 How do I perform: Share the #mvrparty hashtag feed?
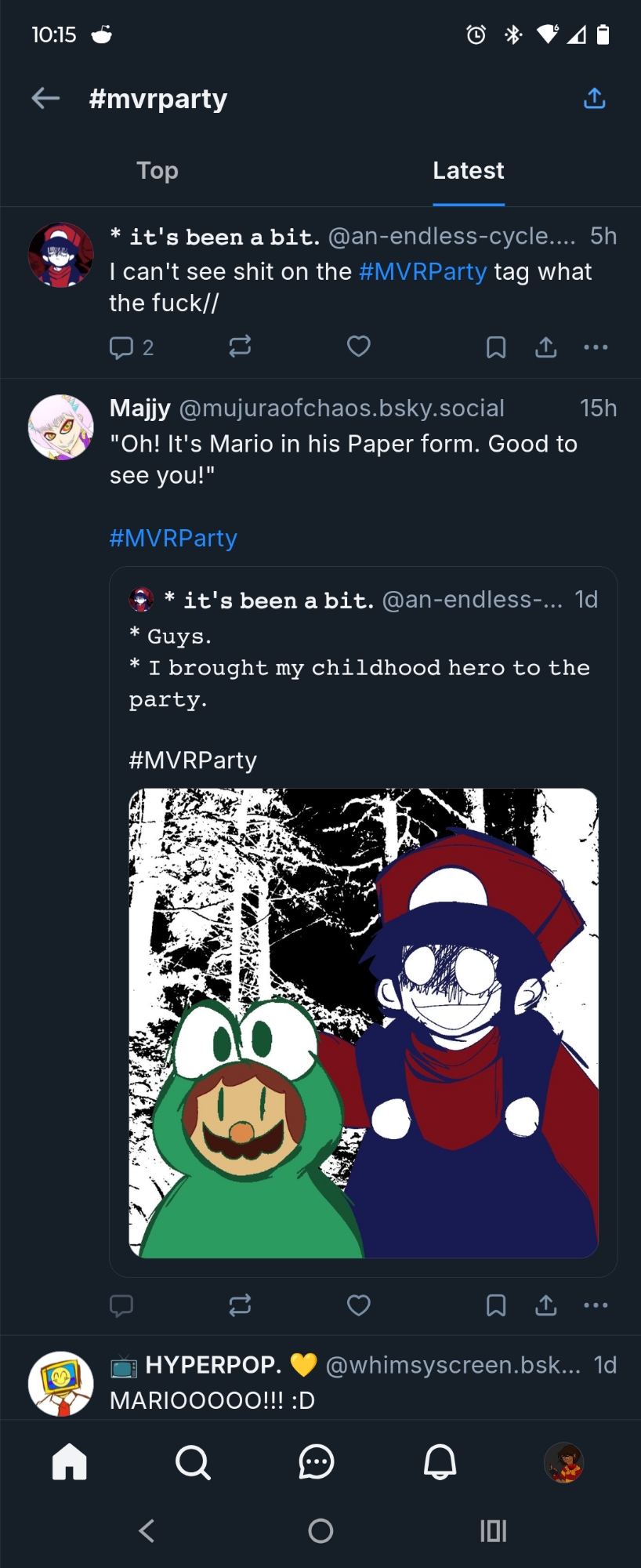pos(595,98)
